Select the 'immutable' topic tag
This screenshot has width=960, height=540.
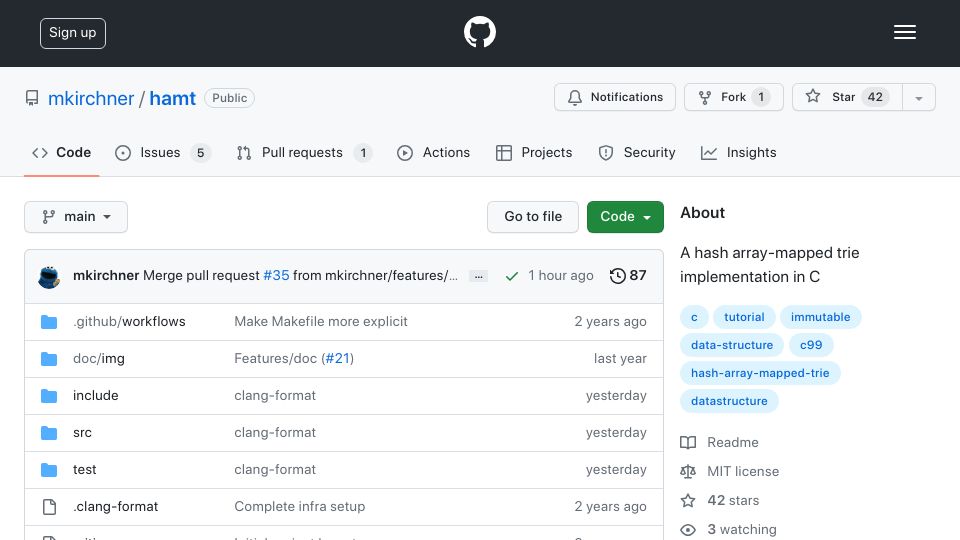[x=820, y=317]
